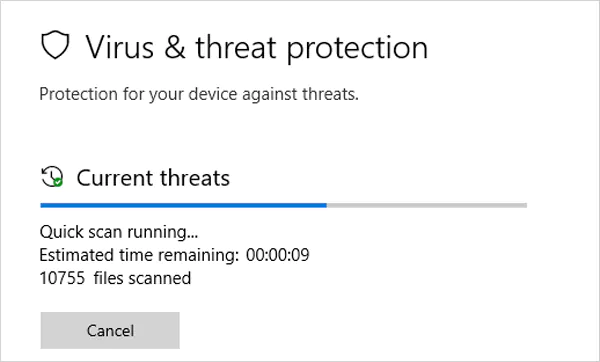The height and width of the screenshot is (362, 600).
Task: Click the 10755 files scanned counter
Action: (x=115, y=278)
